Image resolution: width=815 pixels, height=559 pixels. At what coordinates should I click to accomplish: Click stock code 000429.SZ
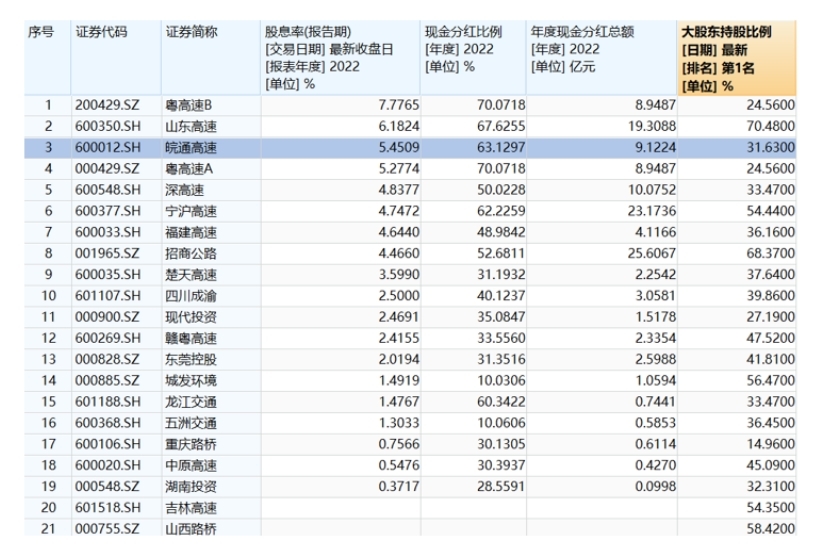pyautogui.click(x=108, y=168)
